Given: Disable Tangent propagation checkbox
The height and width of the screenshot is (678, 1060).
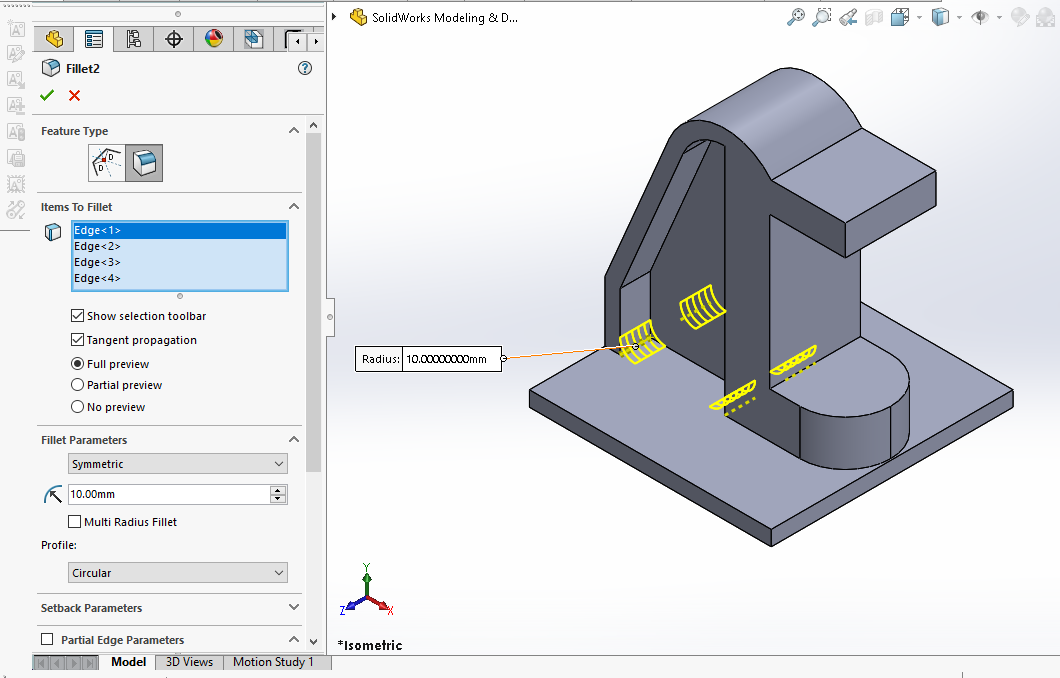Looking at the screenshot, I should 78,340.
